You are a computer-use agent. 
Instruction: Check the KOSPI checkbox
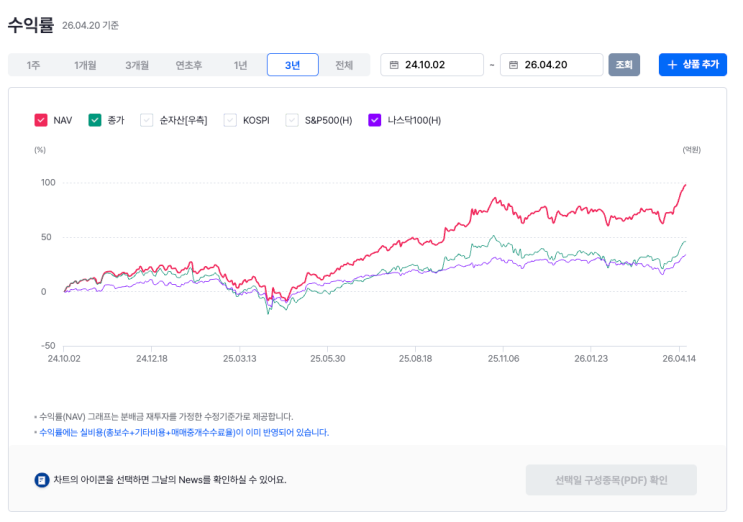(230, 120)
